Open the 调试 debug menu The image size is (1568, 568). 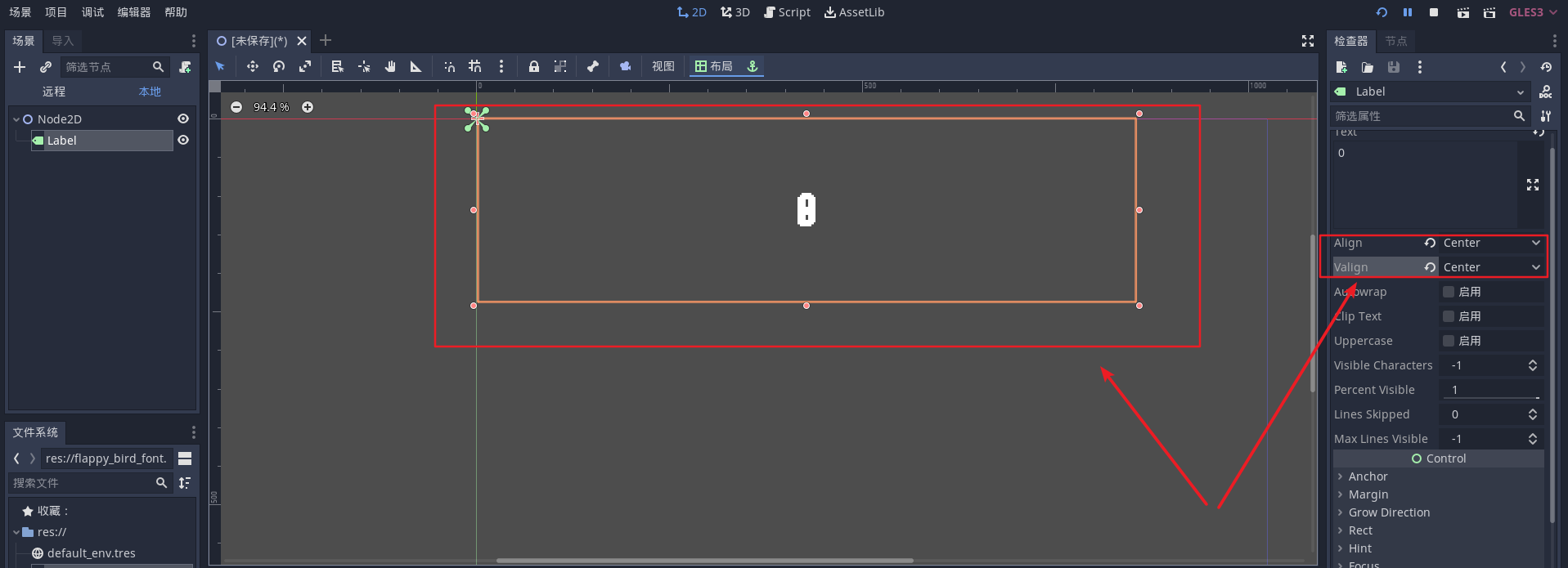click(x=92, y=12)
